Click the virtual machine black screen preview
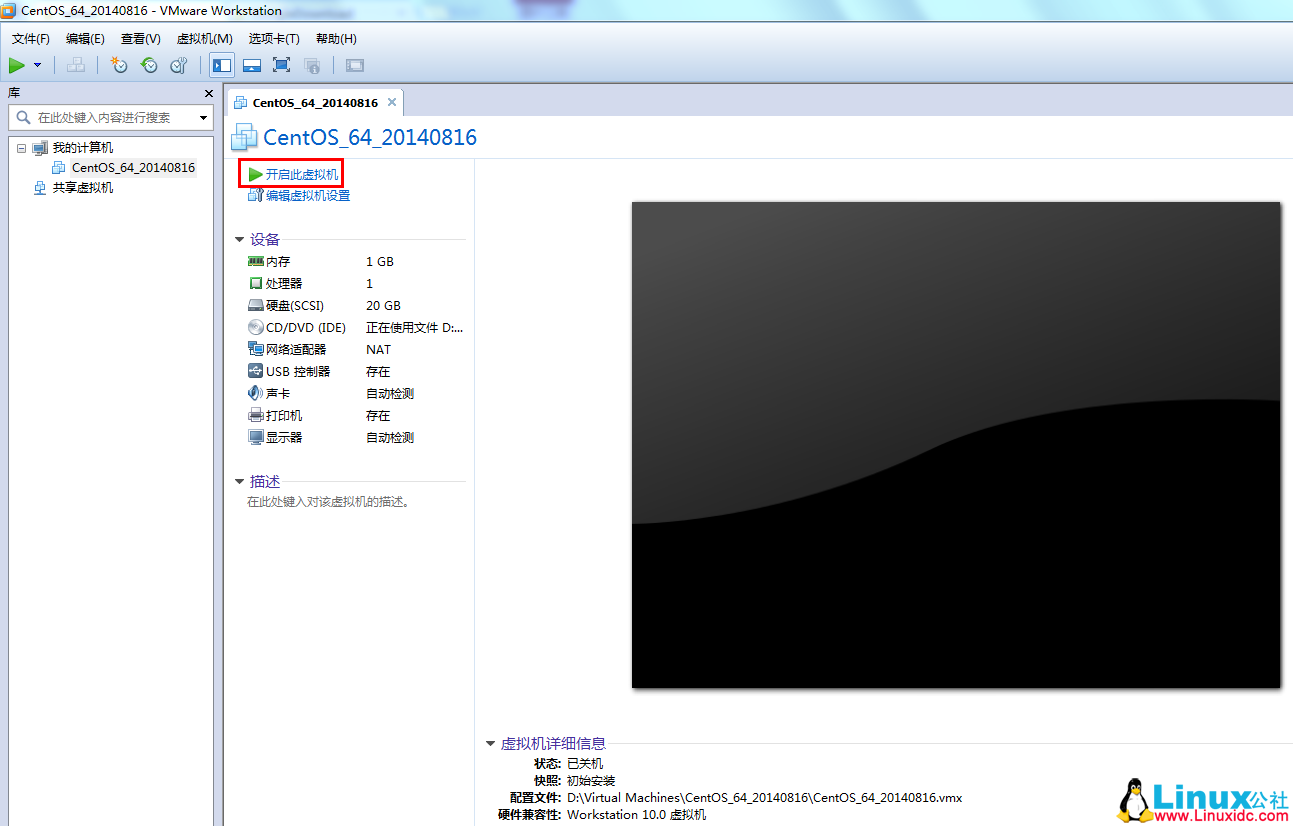This screenshot has height=826, width=1293. pyautogui.click(x=956, y=445)
